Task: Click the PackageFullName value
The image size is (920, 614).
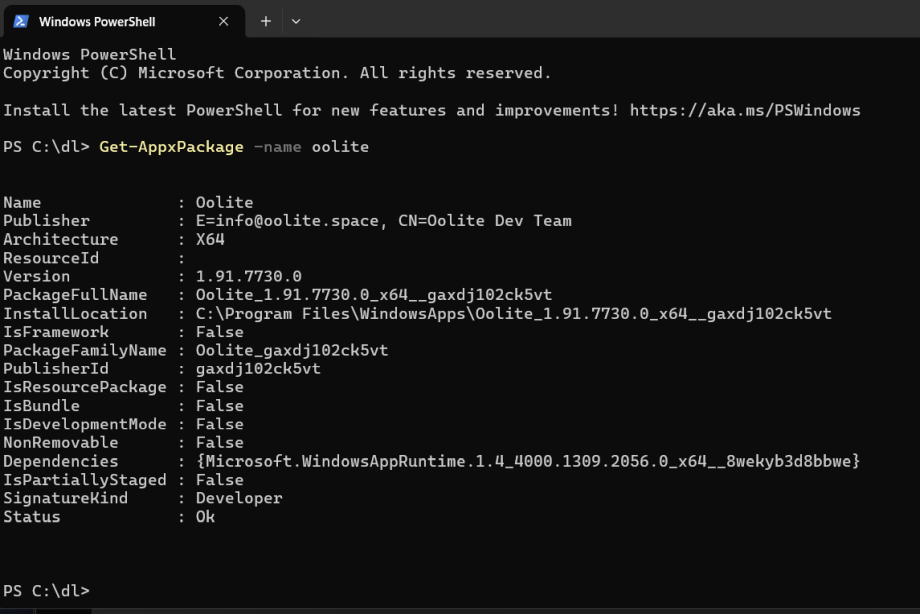Action: [x=374, y=295]
